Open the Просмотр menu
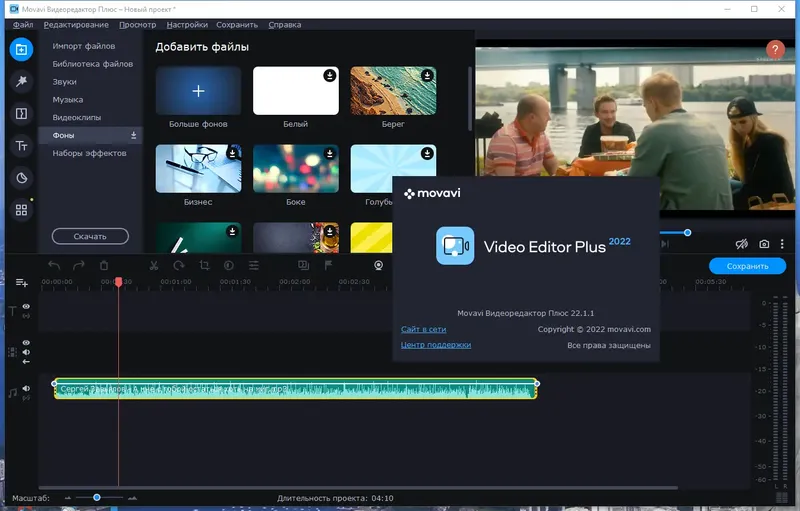The width and height of the screenshot is (800, 511). click(138, 24)
